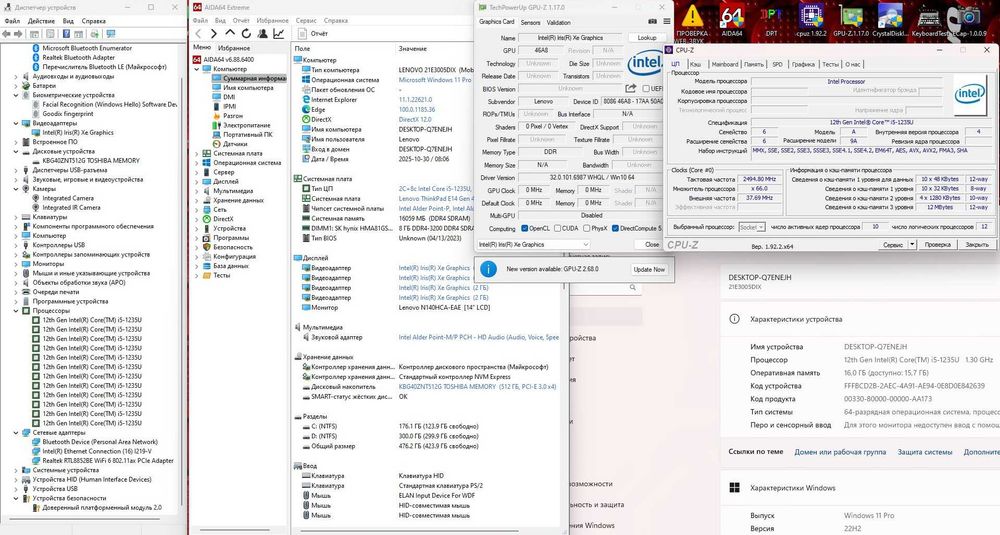Collapse the Видеоадаптеры node in Device Manager
This screenshot has height=535, width=1000.
pyautogui.click(x=17, y=123)
